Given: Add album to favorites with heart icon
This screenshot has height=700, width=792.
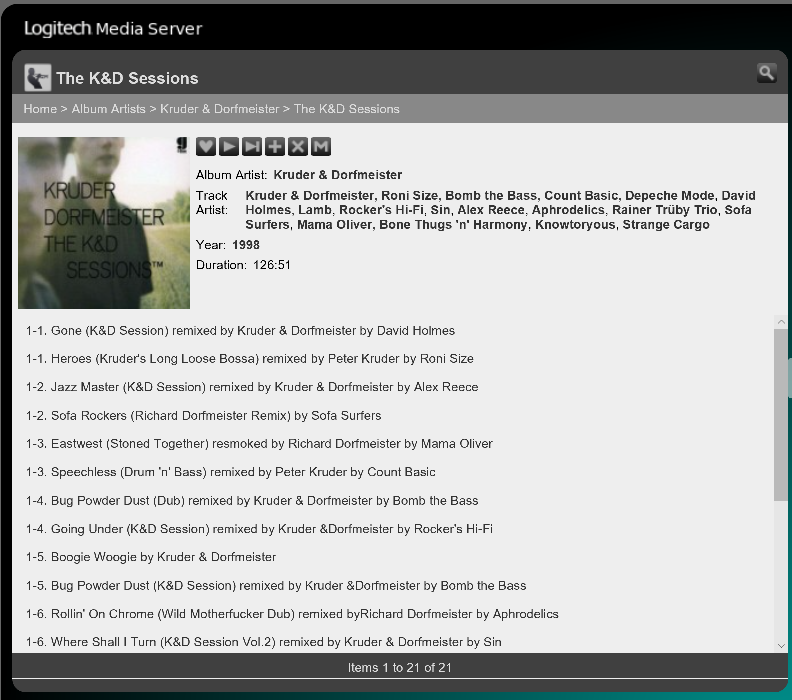Looking at the screenshot, I should tap(205, 147).
